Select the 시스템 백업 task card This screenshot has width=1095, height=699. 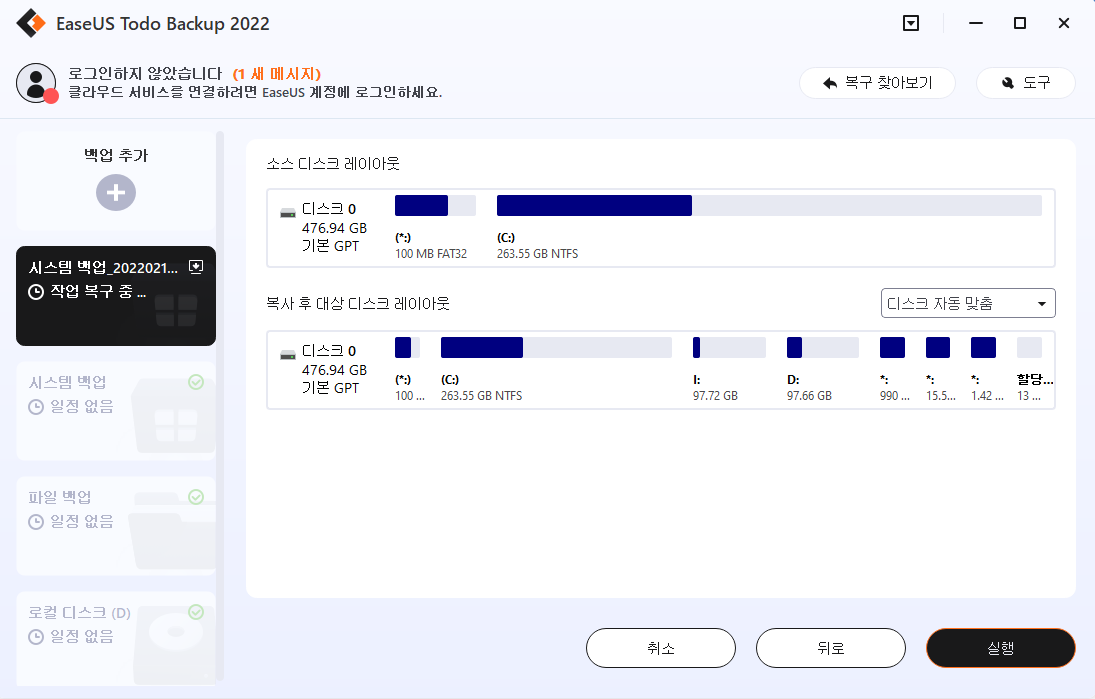[116, 411]
